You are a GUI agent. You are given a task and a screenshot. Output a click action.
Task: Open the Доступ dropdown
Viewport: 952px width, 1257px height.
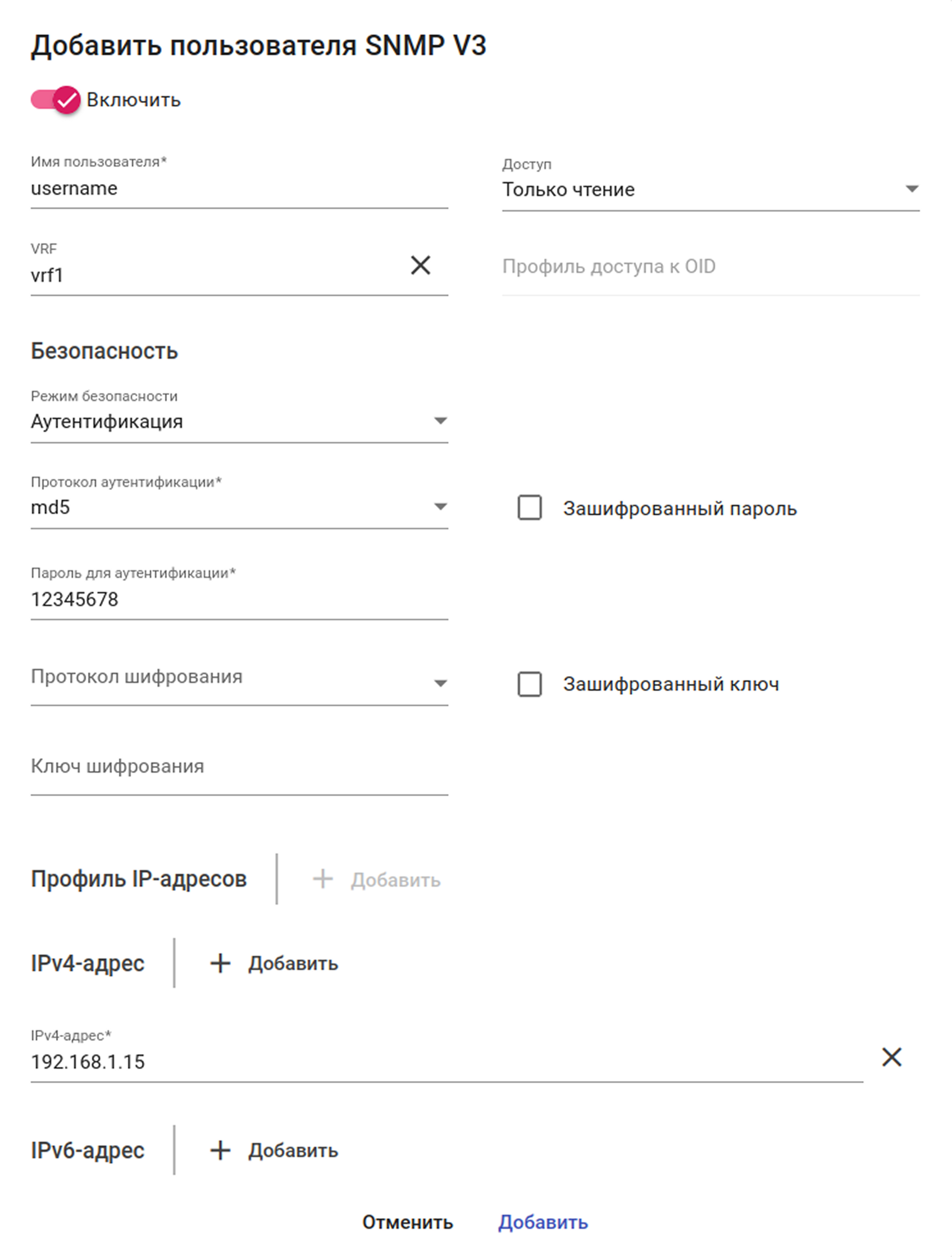click(x=710, y=189)
